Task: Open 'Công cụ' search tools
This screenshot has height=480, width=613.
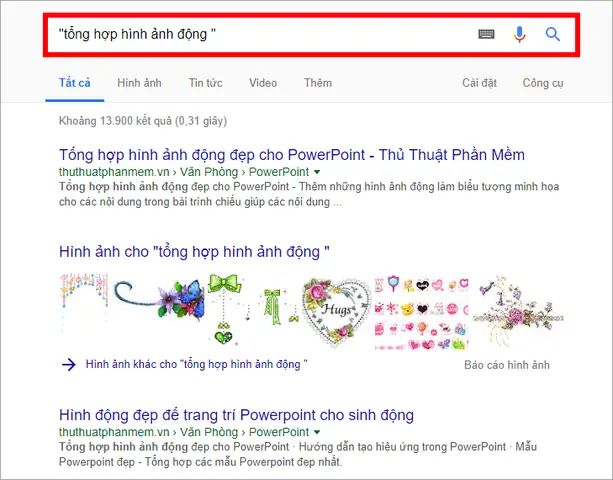Action: [543, 83]
